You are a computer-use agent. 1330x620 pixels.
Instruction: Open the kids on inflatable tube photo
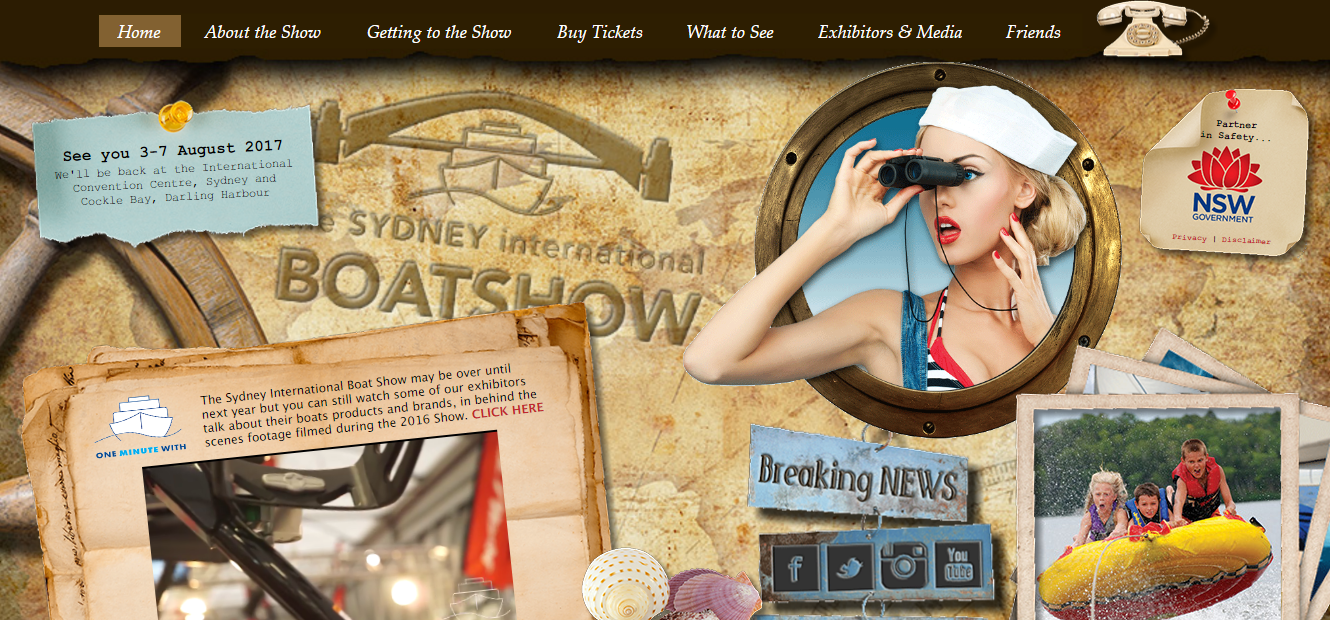pos(1157,513)
